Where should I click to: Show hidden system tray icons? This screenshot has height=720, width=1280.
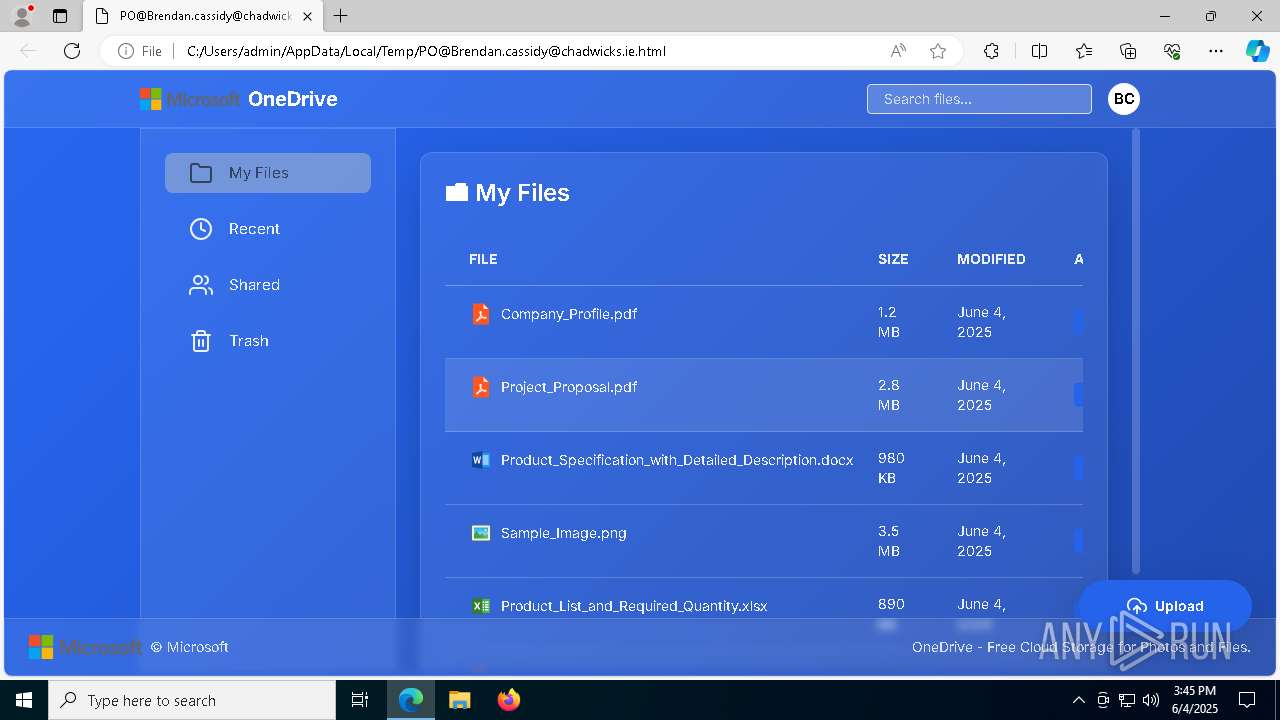coord(1078,700)
